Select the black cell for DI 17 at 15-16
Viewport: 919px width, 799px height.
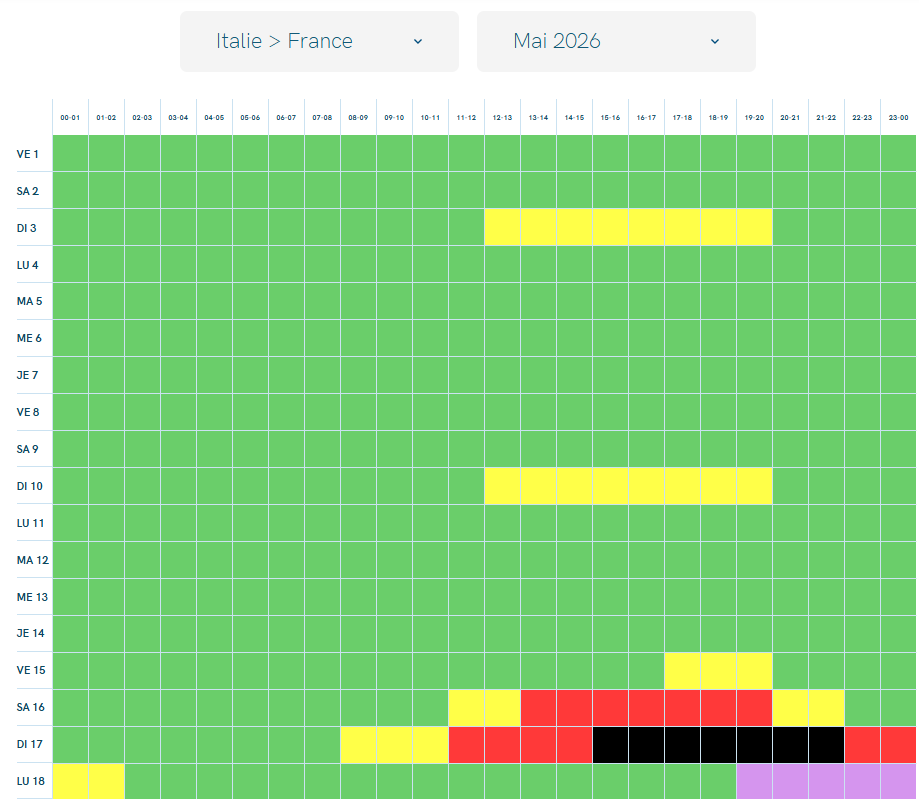coord(610,745)
